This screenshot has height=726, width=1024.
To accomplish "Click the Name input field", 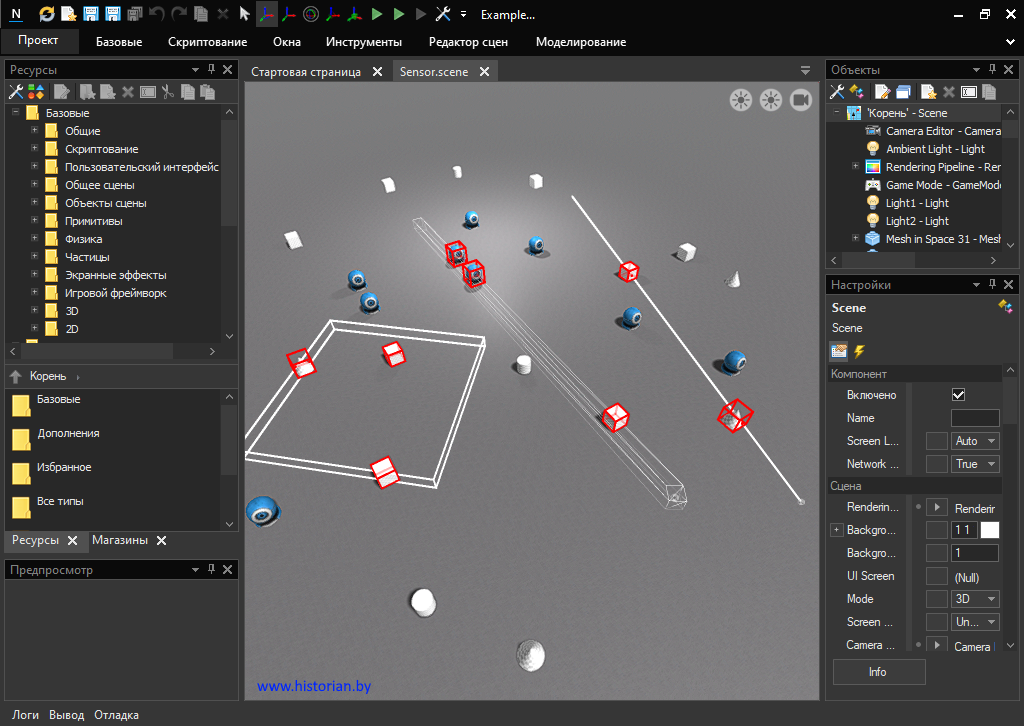I will click(974, 418).
